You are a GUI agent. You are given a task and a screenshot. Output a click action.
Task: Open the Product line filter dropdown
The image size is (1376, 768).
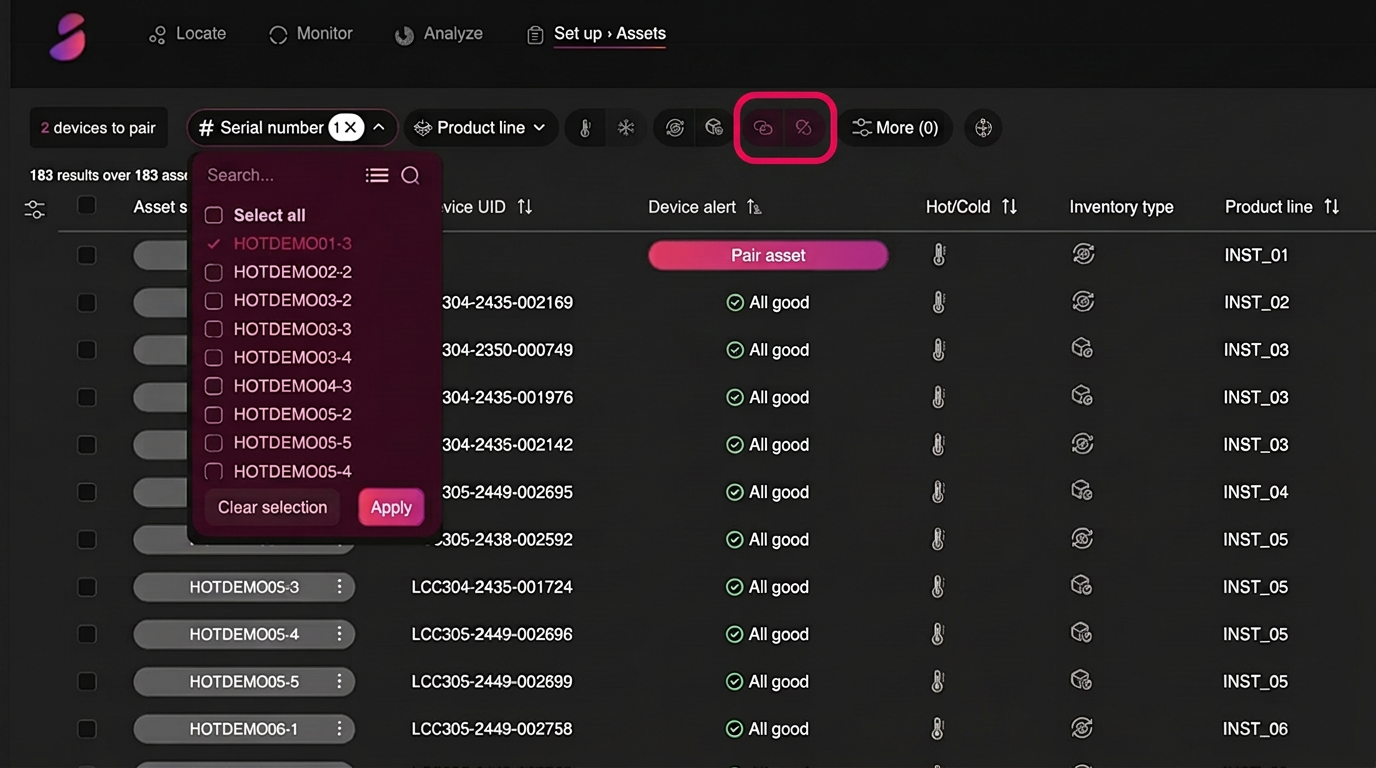(x=481, y=128)
